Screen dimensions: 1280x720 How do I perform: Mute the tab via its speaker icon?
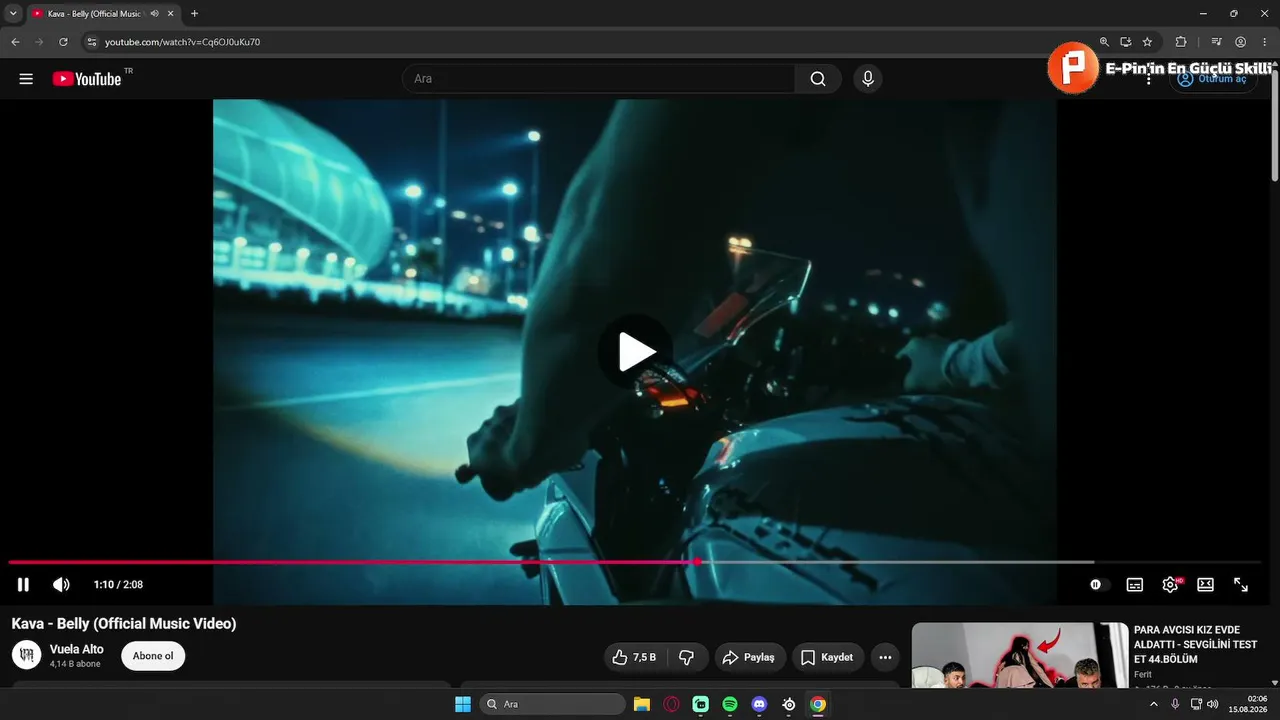pos(154,13)
